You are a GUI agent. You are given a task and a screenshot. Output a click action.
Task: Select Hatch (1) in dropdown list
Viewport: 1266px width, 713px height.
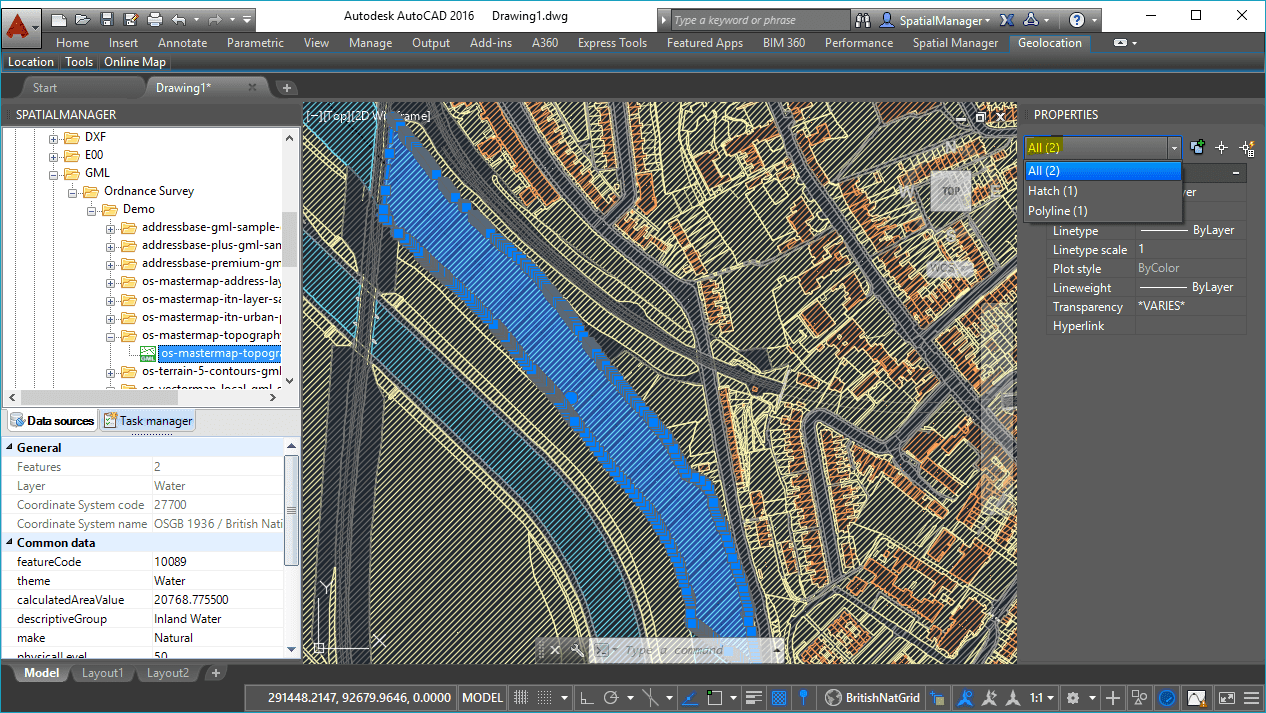(x=1103, y=190)
